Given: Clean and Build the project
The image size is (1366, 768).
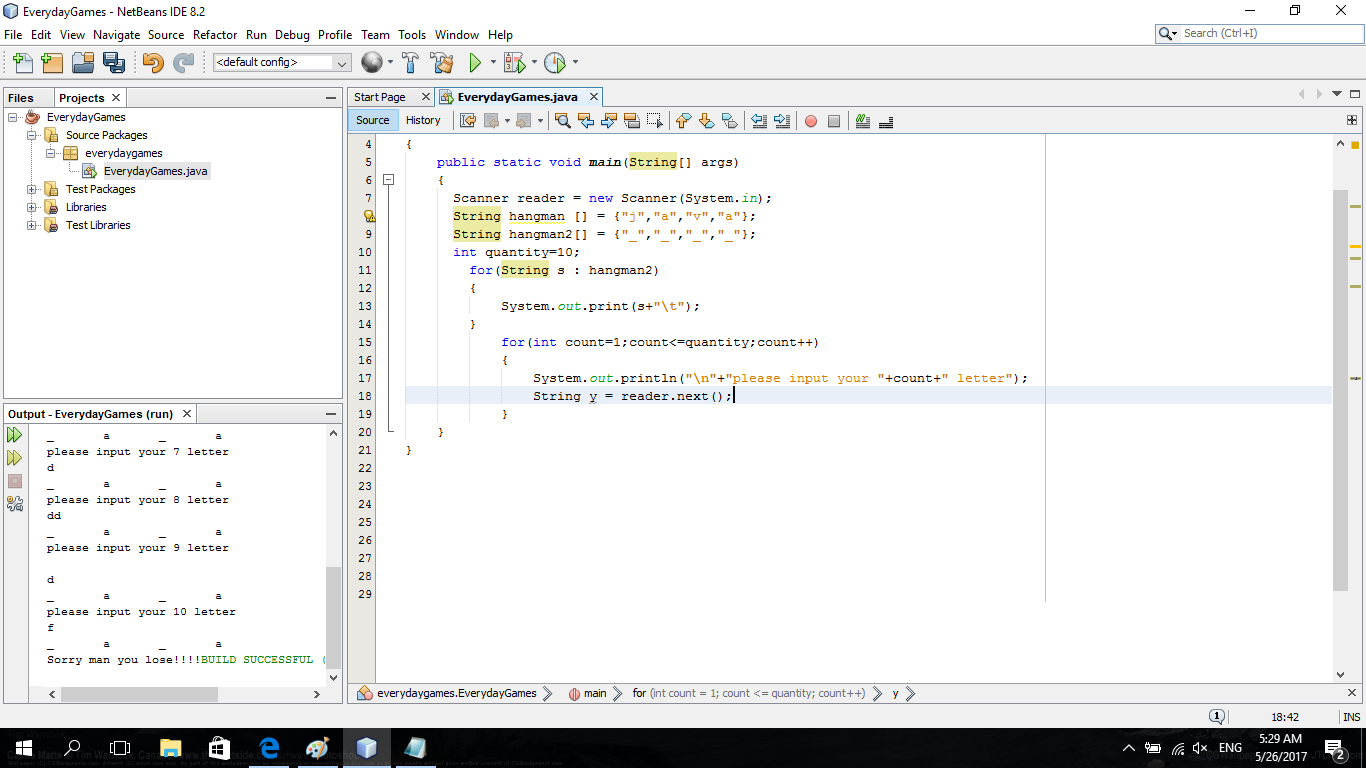Looking at the screenshot, I should (x=442, y=62).
